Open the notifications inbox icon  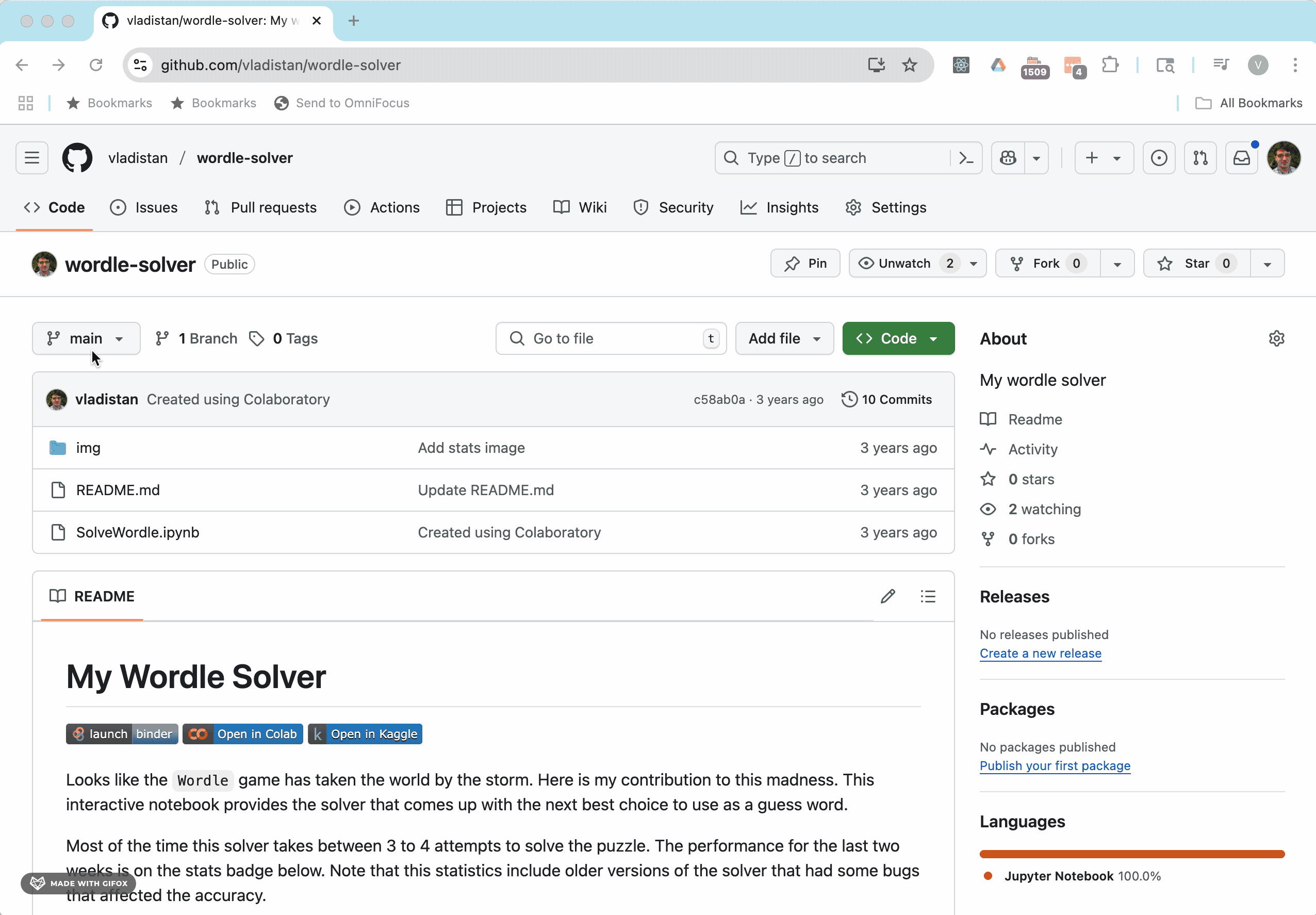tap(1242, 158)
